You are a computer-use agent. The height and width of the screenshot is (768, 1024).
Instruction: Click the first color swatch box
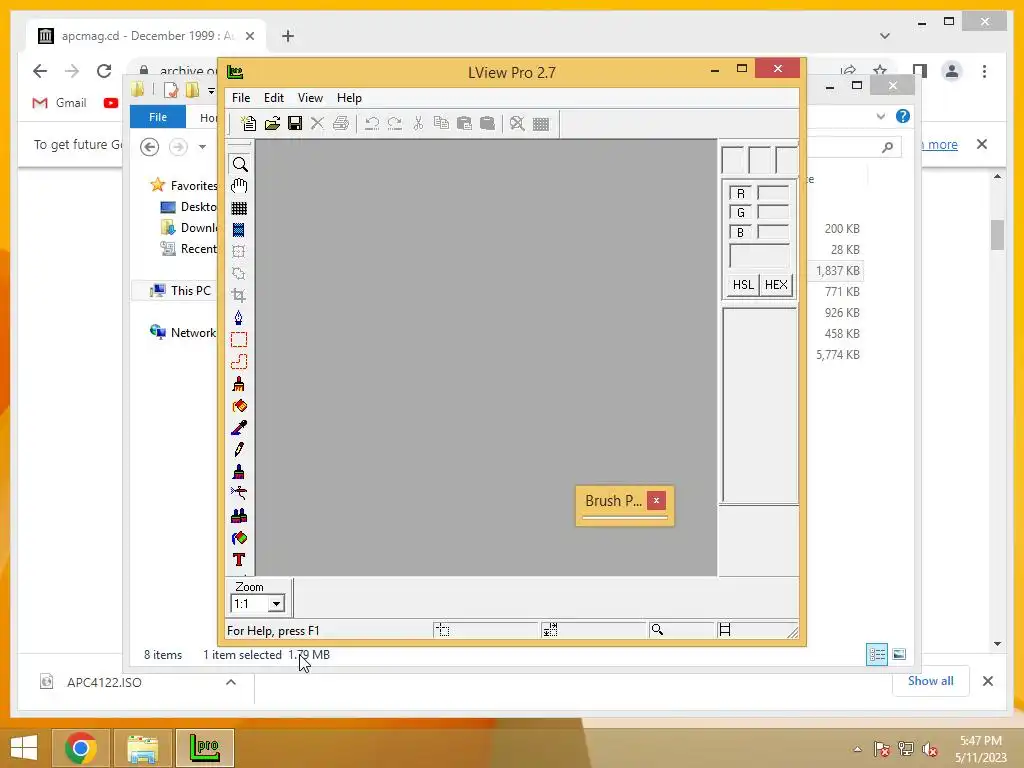(x=733, y=160)
